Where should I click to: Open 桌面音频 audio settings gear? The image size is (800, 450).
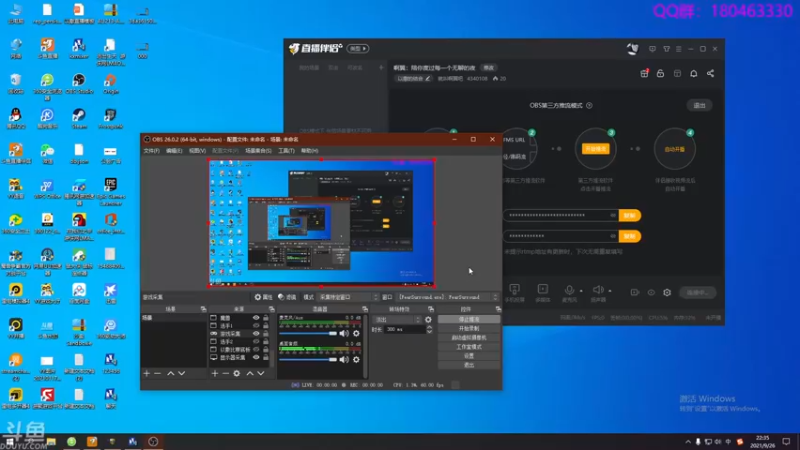click(x=356, y=359)
